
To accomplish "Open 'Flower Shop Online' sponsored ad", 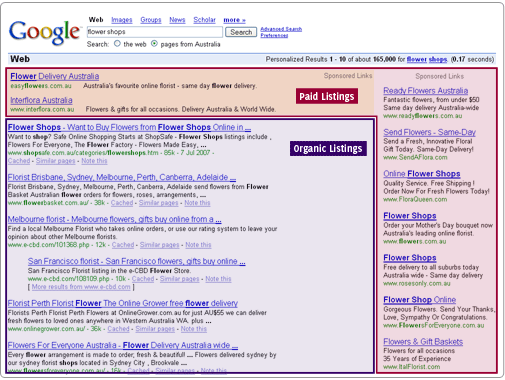I will (420, 300).
